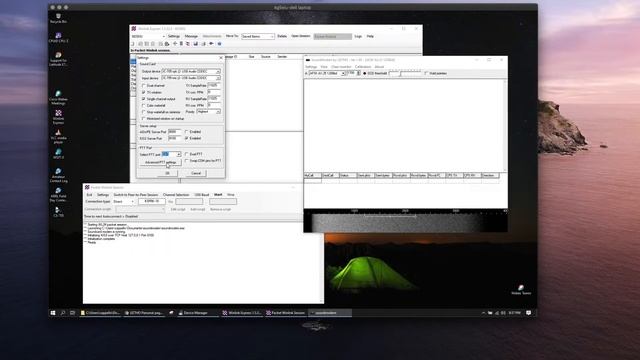
Task: Click the AGWPE Server Port field
Action: [174, 132]
